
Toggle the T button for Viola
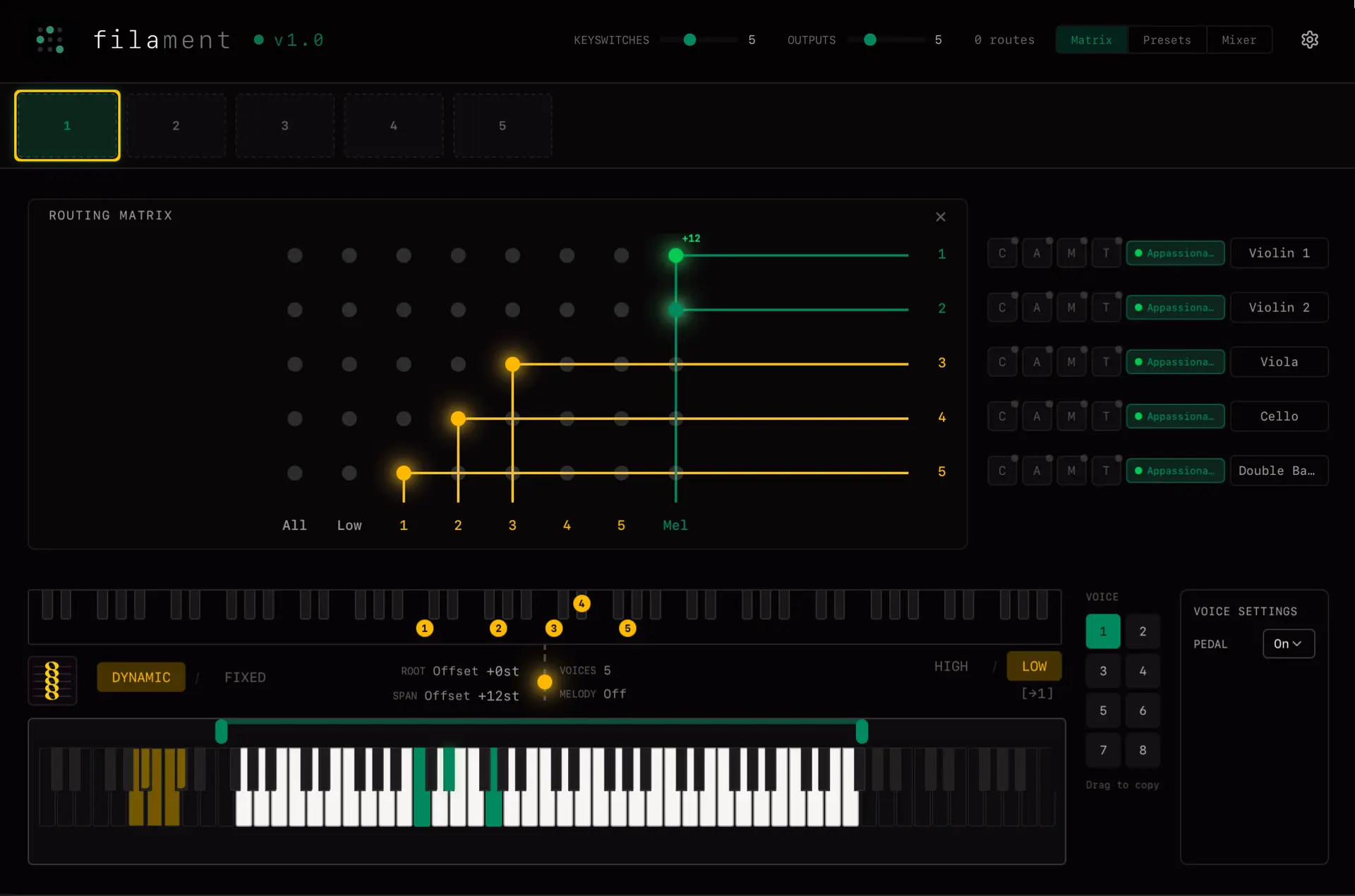coord(1105,362)
